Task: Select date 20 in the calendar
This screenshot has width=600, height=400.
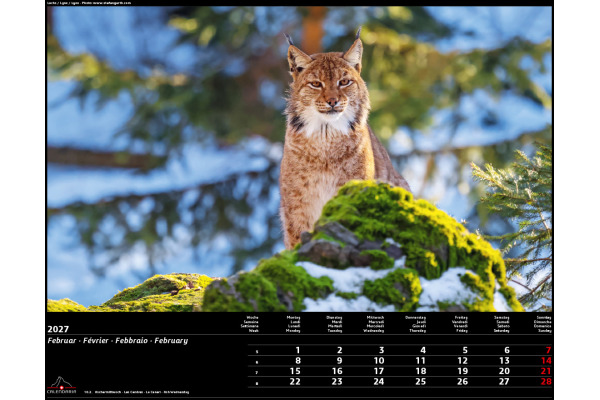Action: [x=504, y=371]
